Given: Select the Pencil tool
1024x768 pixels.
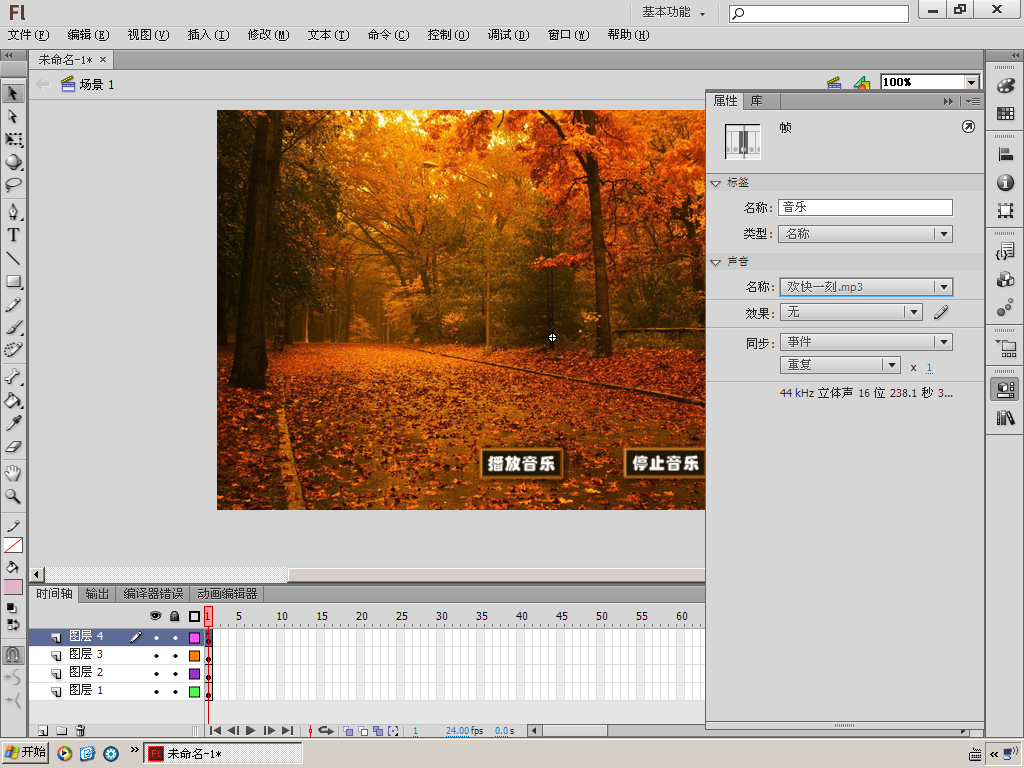Looking at the screenshot, I should (x=12, y=305).
